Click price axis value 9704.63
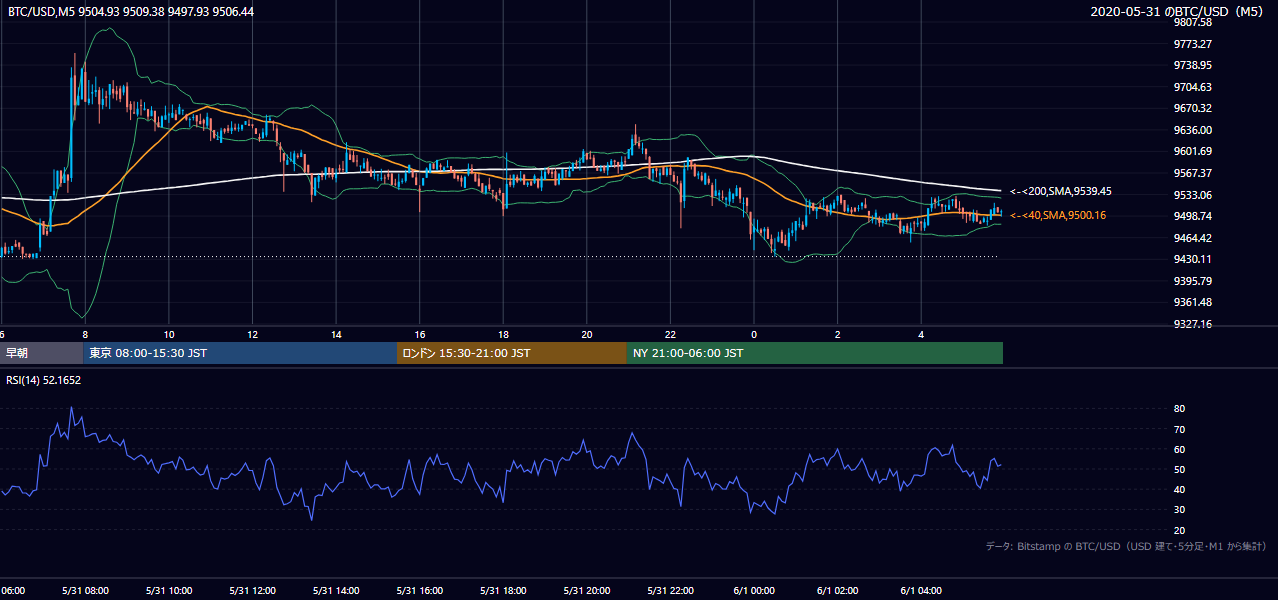Image resolution: width=1278 pixels, height=600 pixels. [x=1193, y=87]
